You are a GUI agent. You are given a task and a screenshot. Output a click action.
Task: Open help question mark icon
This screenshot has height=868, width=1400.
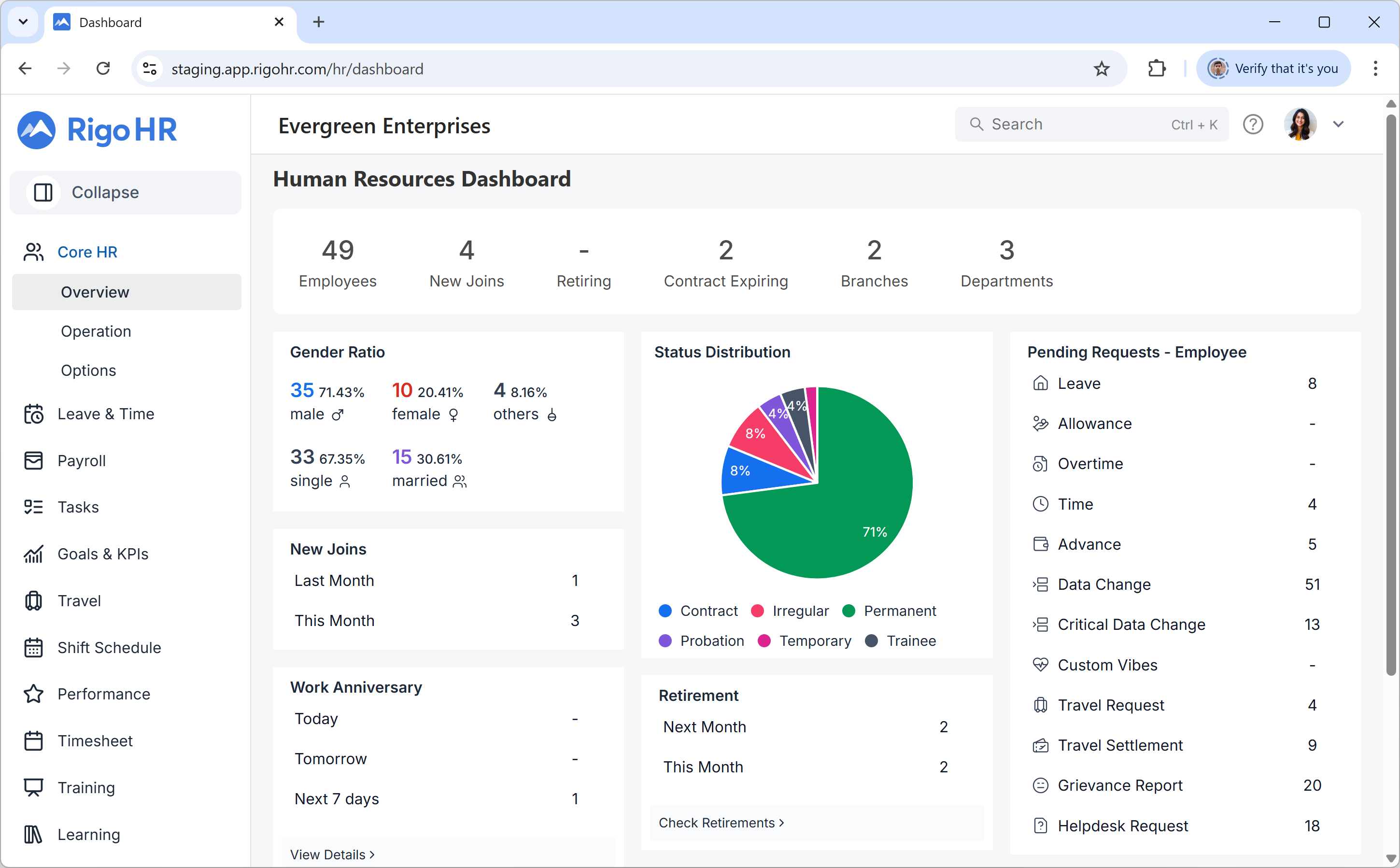click(1253, 125)
